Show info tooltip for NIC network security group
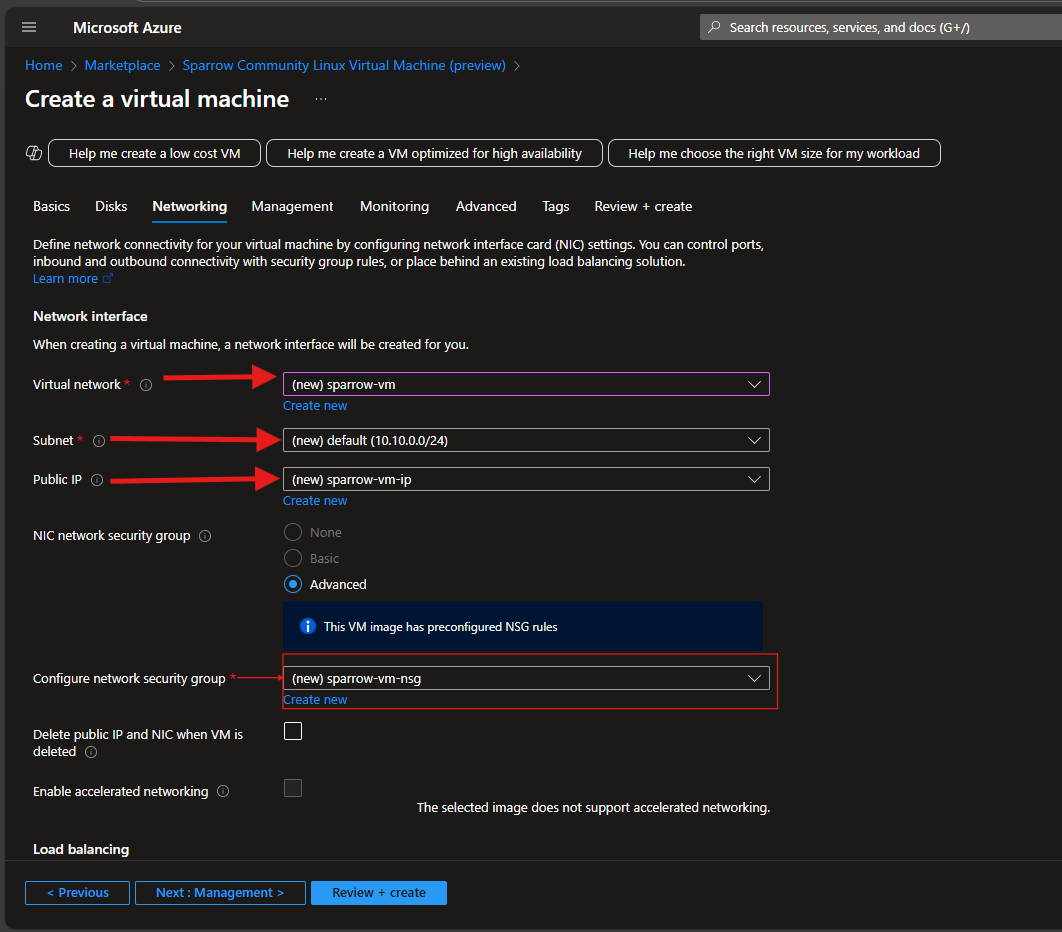 (205, 536)
